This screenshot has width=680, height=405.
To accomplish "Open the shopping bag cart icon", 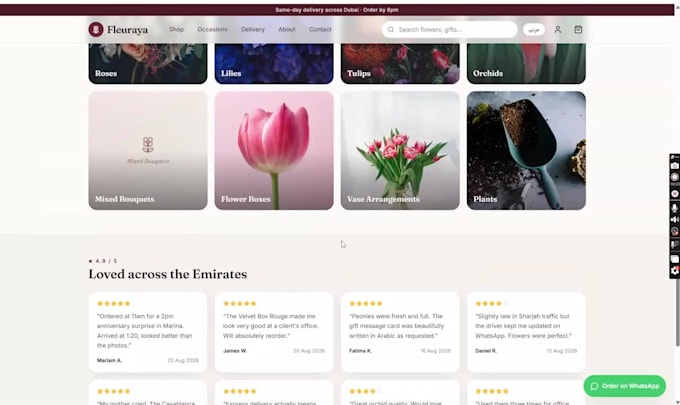I will click(578, 29).
